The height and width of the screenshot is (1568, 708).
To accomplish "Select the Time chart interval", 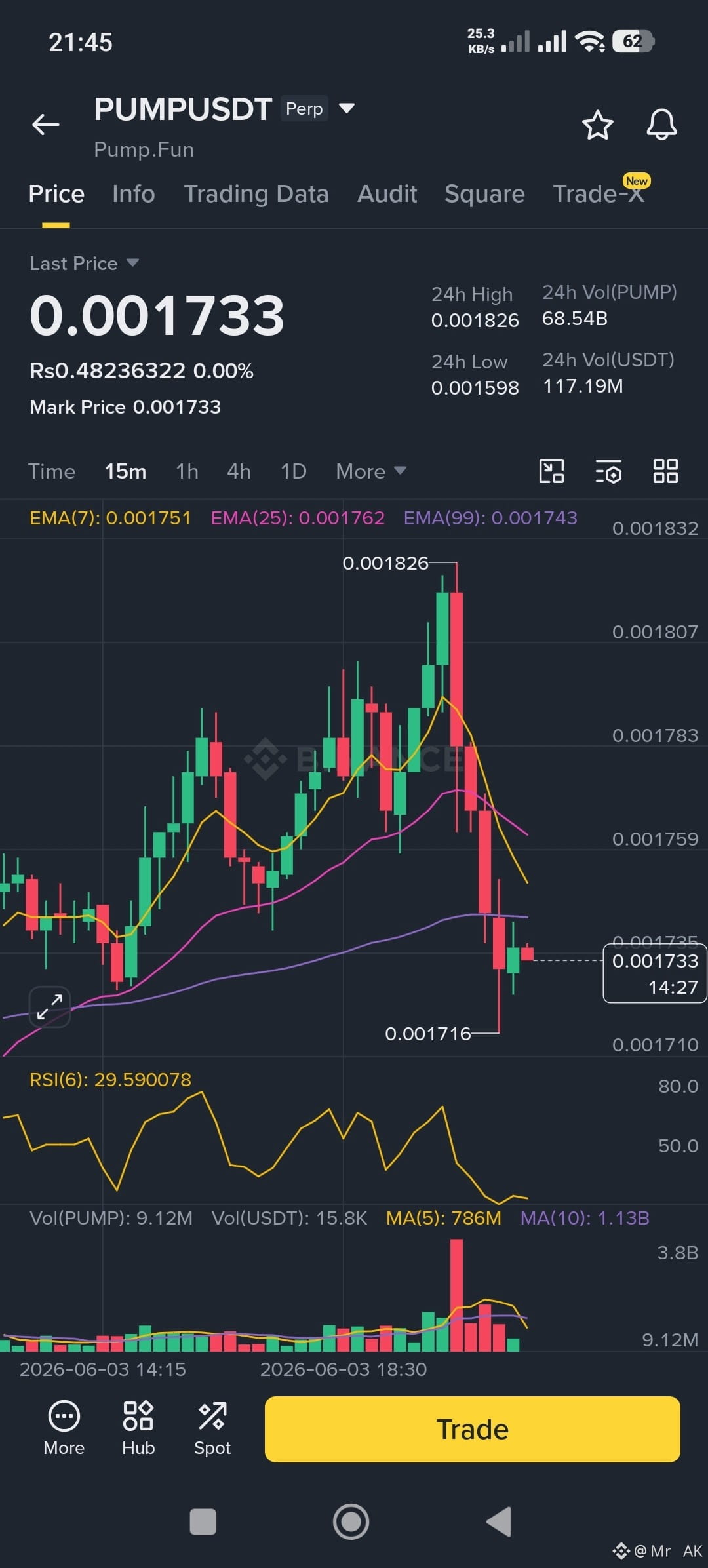I will [x=52, y=471].
